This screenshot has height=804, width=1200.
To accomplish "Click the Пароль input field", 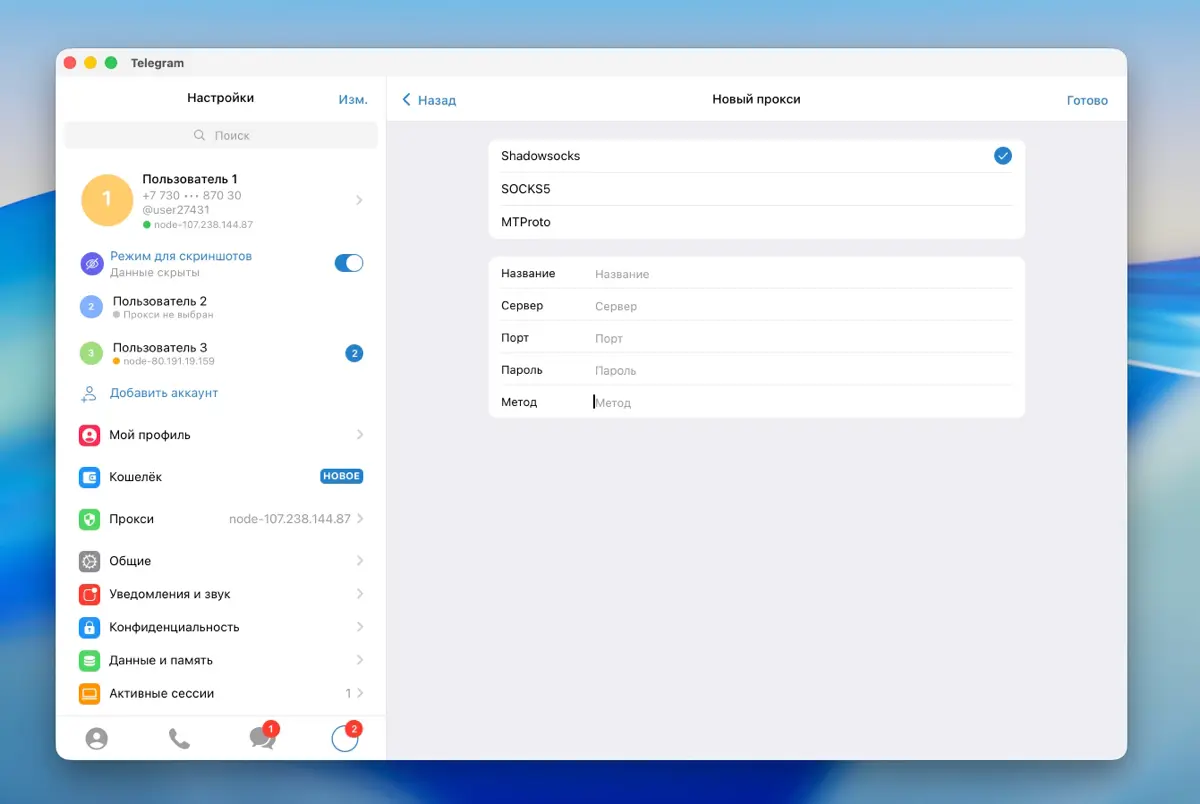I will (803, 370).
